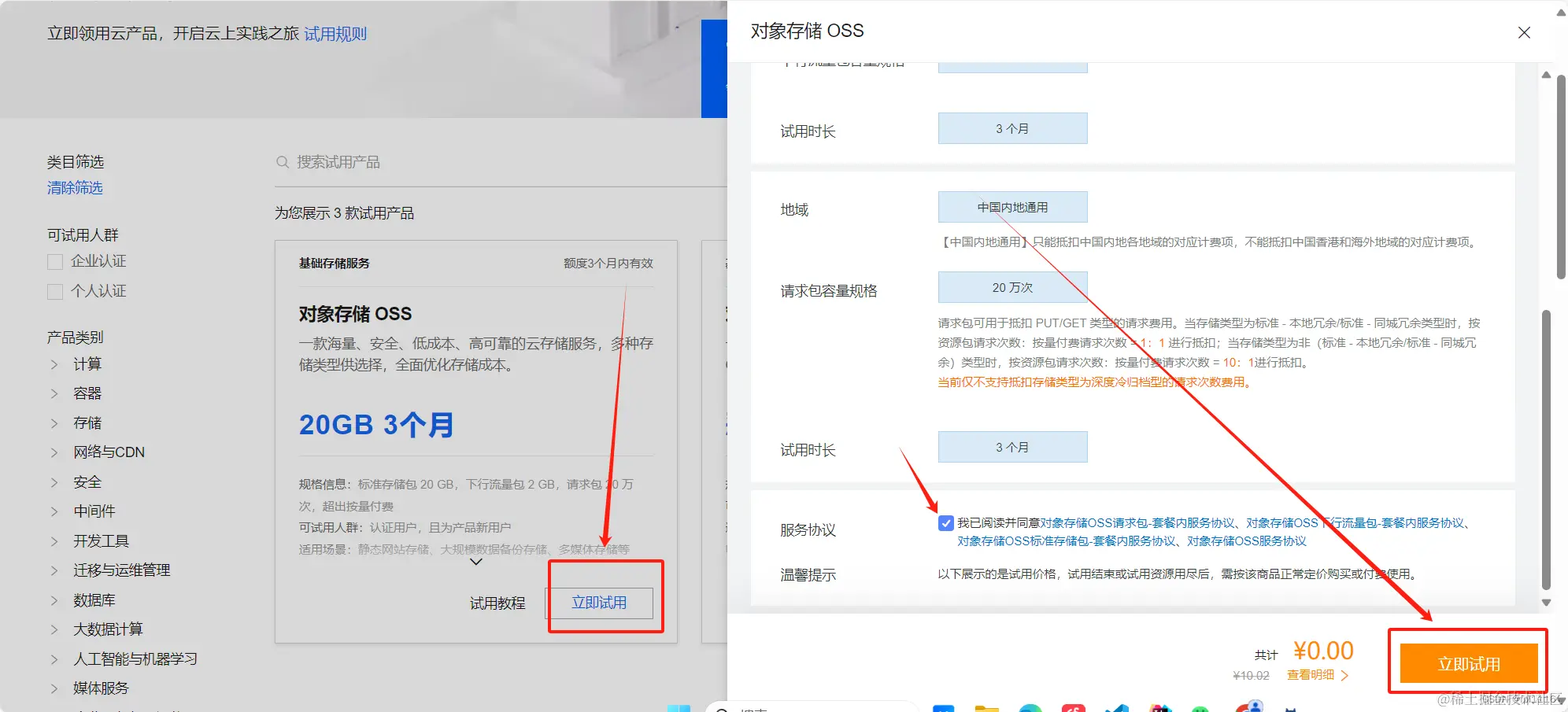The width and height of the screenshot is (1568, 712).
Task: Expand the 计算 category
Action: (x=54, y=364)
